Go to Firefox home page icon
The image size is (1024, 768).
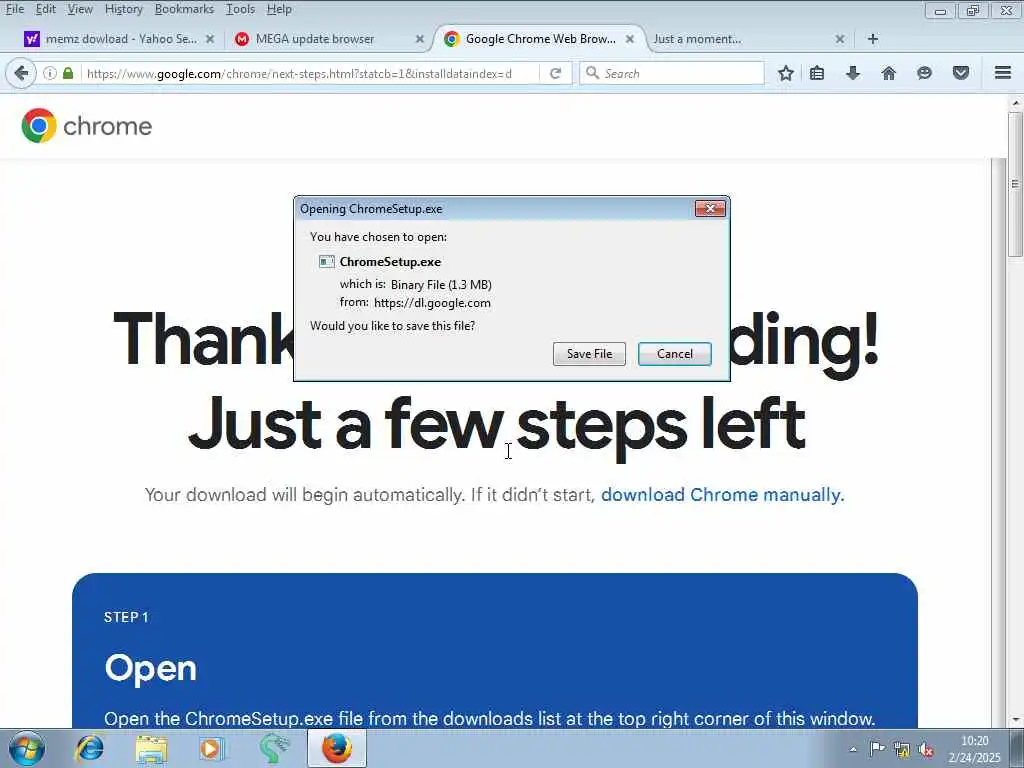click(x=888, y=73)
